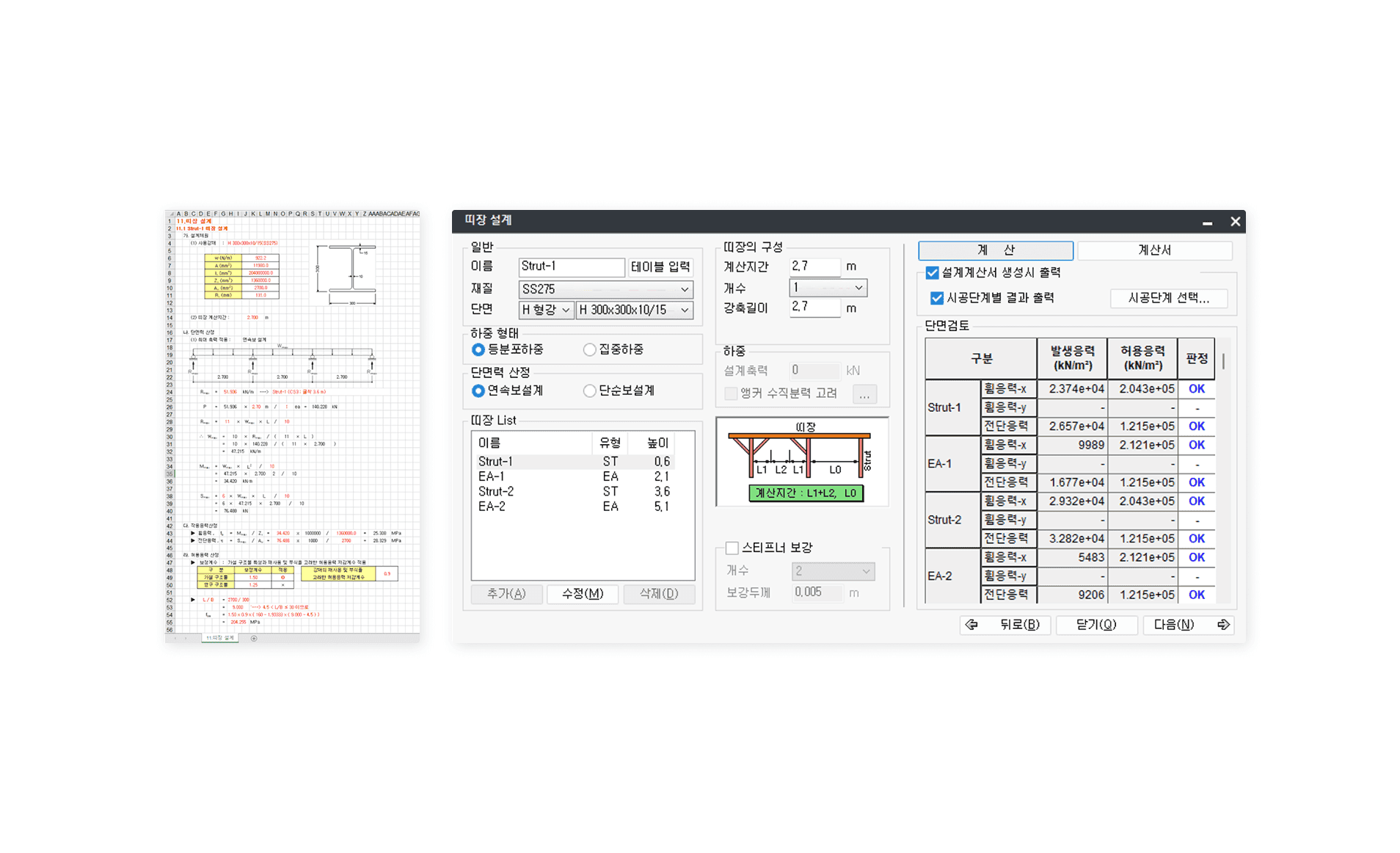Choose 단순보설계 radio option

coord(589,391)
